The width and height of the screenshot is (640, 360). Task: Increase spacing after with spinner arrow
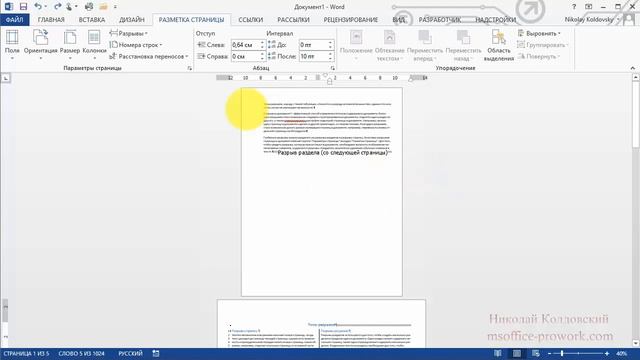[331, 54]
